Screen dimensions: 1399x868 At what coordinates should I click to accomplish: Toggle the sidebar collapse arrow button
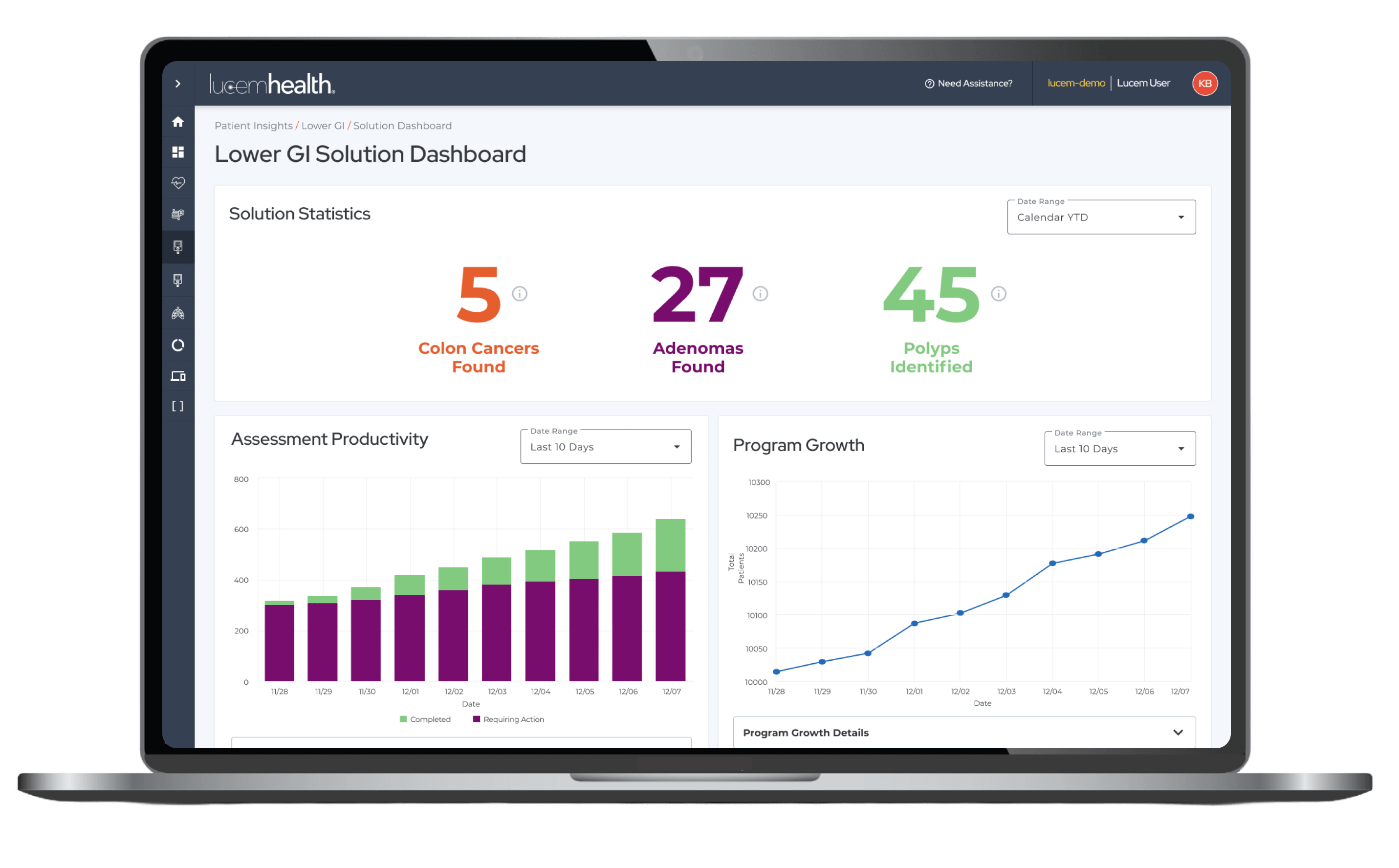coord(175,84)
